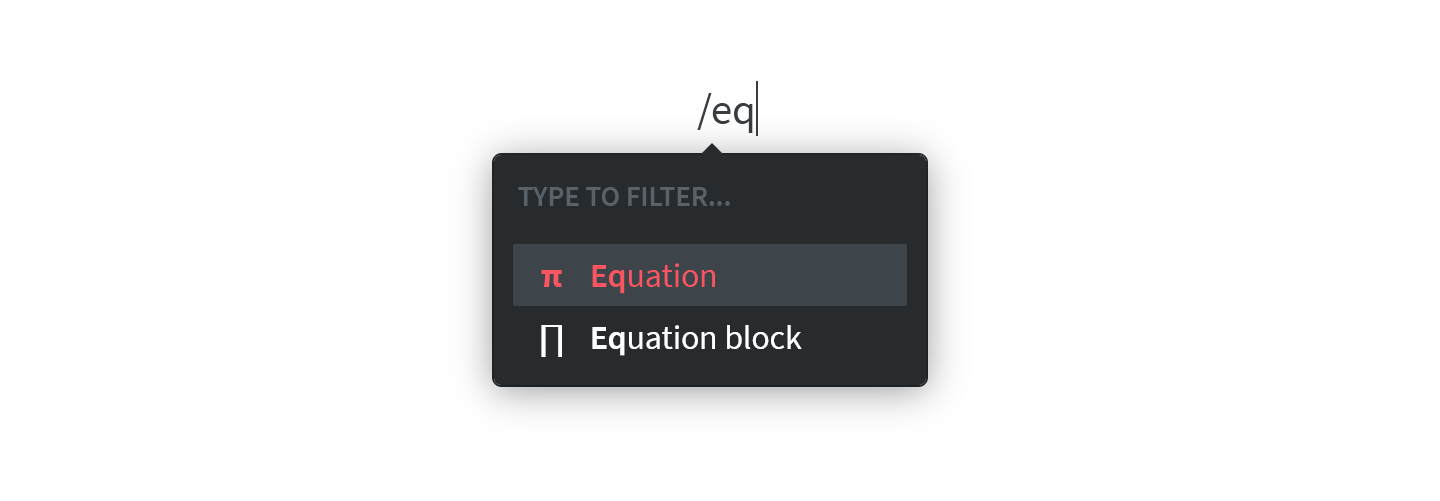This screenshot has height=501, width=1440.
Task: Click the white editor area right of the popup
Action: (x=1185, y=270)
